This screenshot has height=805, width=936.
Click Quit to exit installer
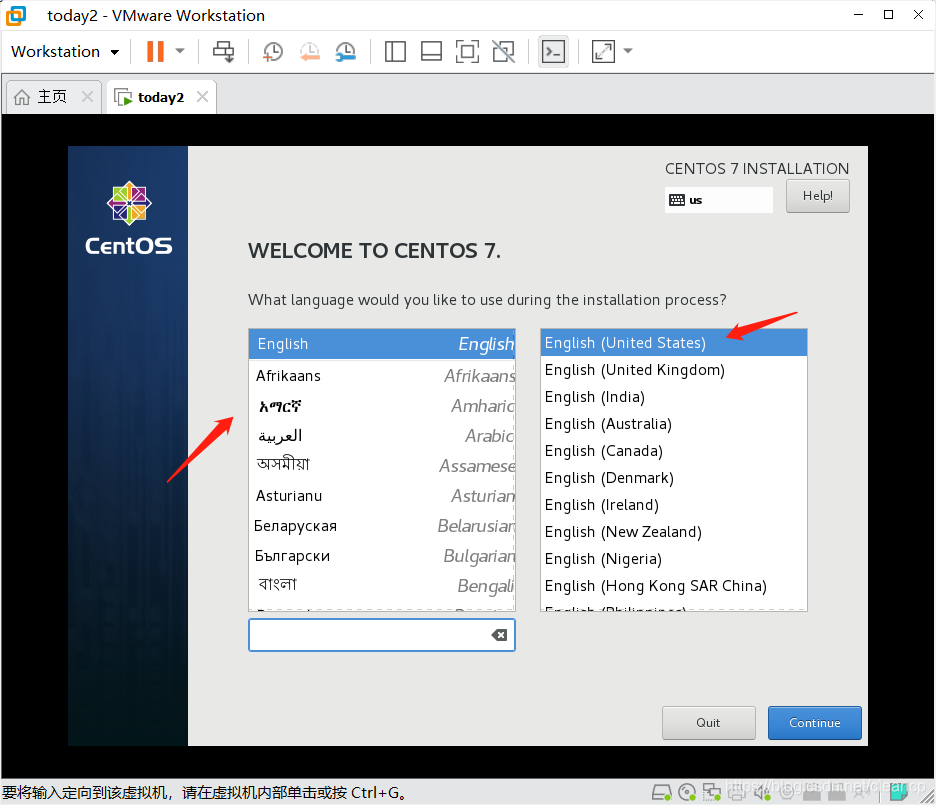pyautogui.click(x=709, y=723)
